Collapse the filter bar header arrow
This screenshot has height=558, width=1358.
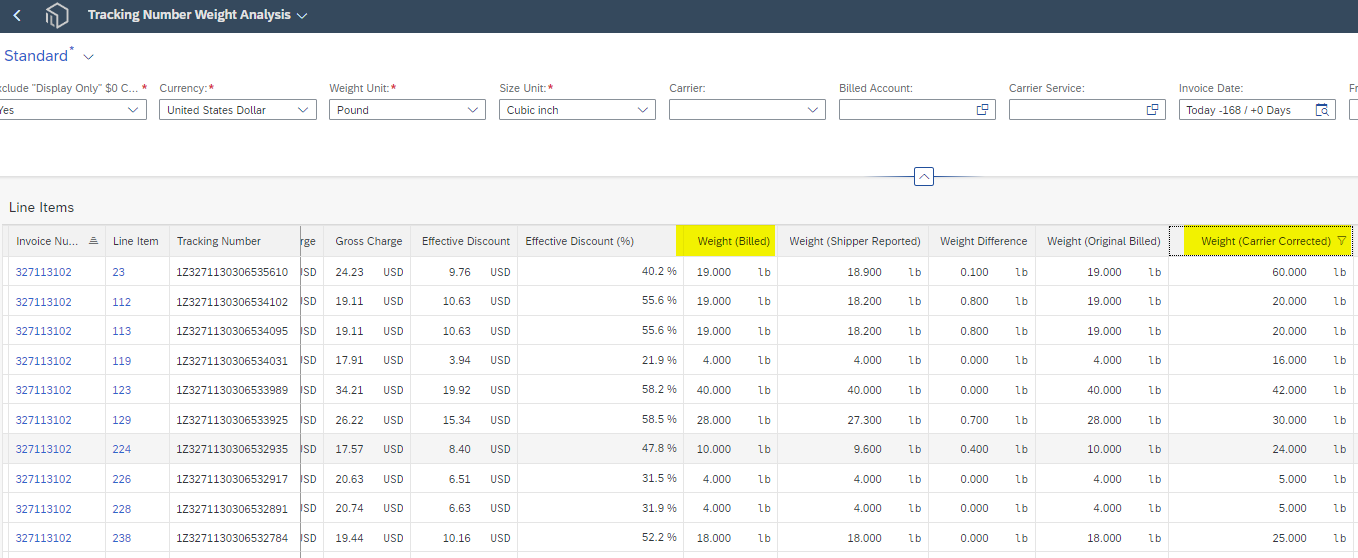tap(924, 177)
